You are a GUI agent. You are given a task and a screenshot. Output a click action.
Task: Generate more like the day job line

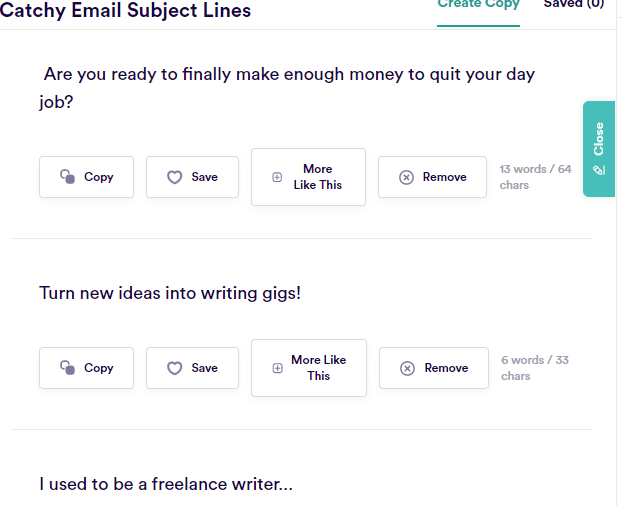point(308,177)
